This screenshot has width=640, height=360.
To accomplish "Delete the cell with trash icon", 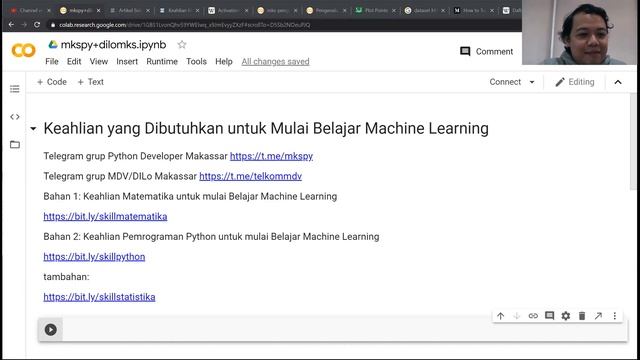I will click(582, 316).
